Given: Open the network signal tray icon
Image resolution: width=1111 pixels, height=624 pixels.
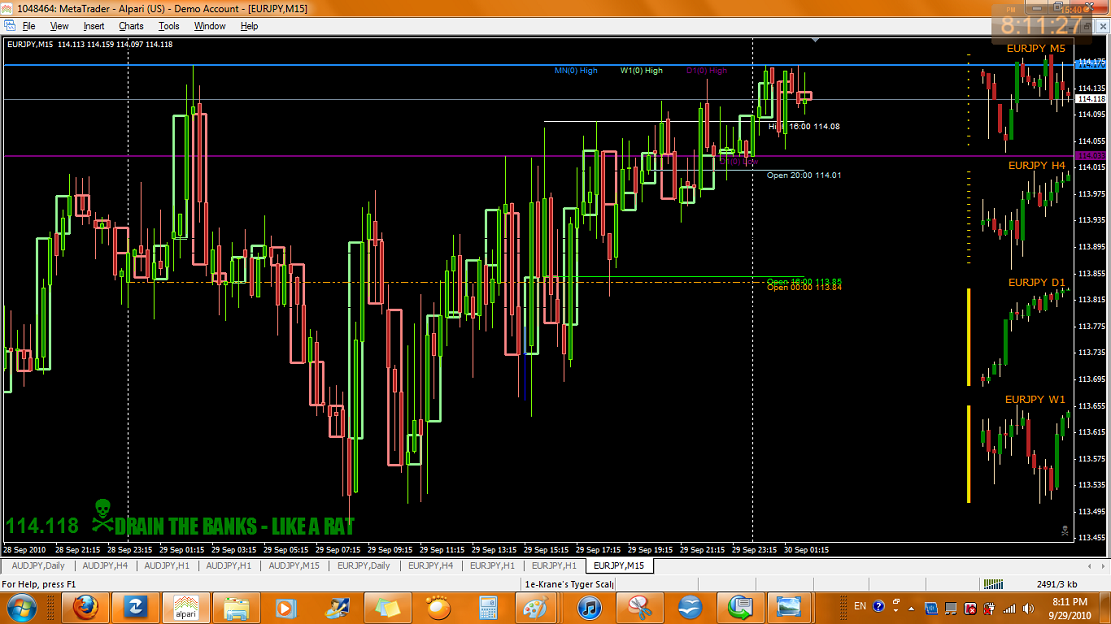Looking at the screenshot, I should (1009, 608).
